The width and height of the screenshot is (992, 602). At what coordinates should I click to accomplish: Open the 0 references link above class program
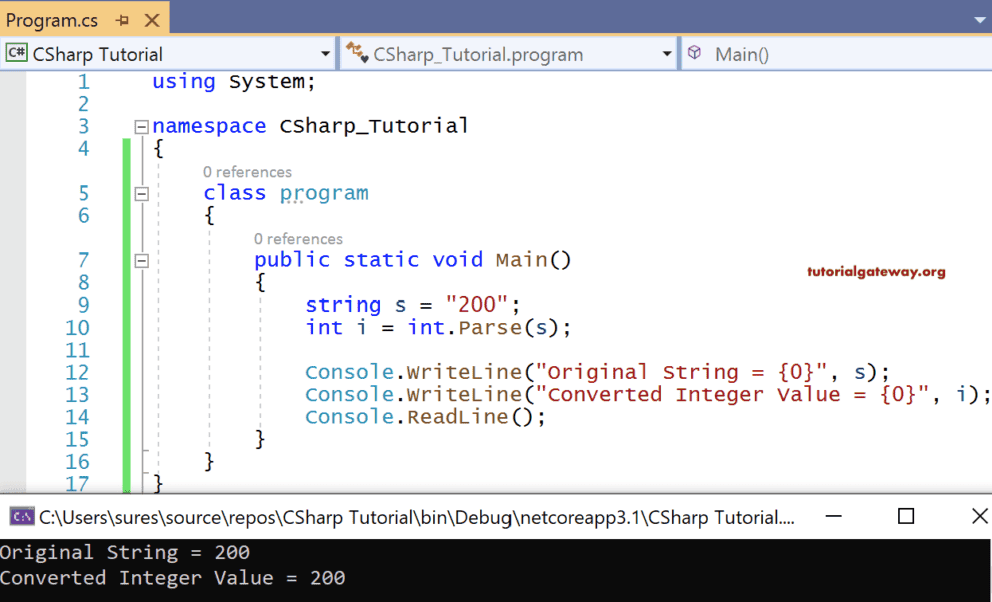(247, 172)
